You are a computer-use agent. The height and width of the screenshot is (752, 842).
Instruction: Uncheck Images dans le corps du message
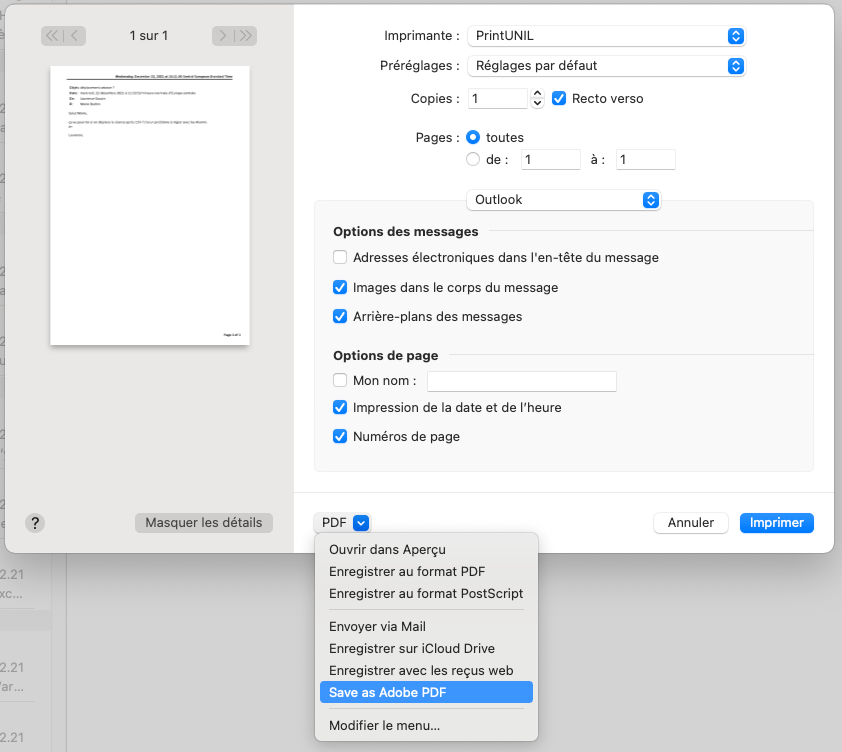tap(340, 287)
